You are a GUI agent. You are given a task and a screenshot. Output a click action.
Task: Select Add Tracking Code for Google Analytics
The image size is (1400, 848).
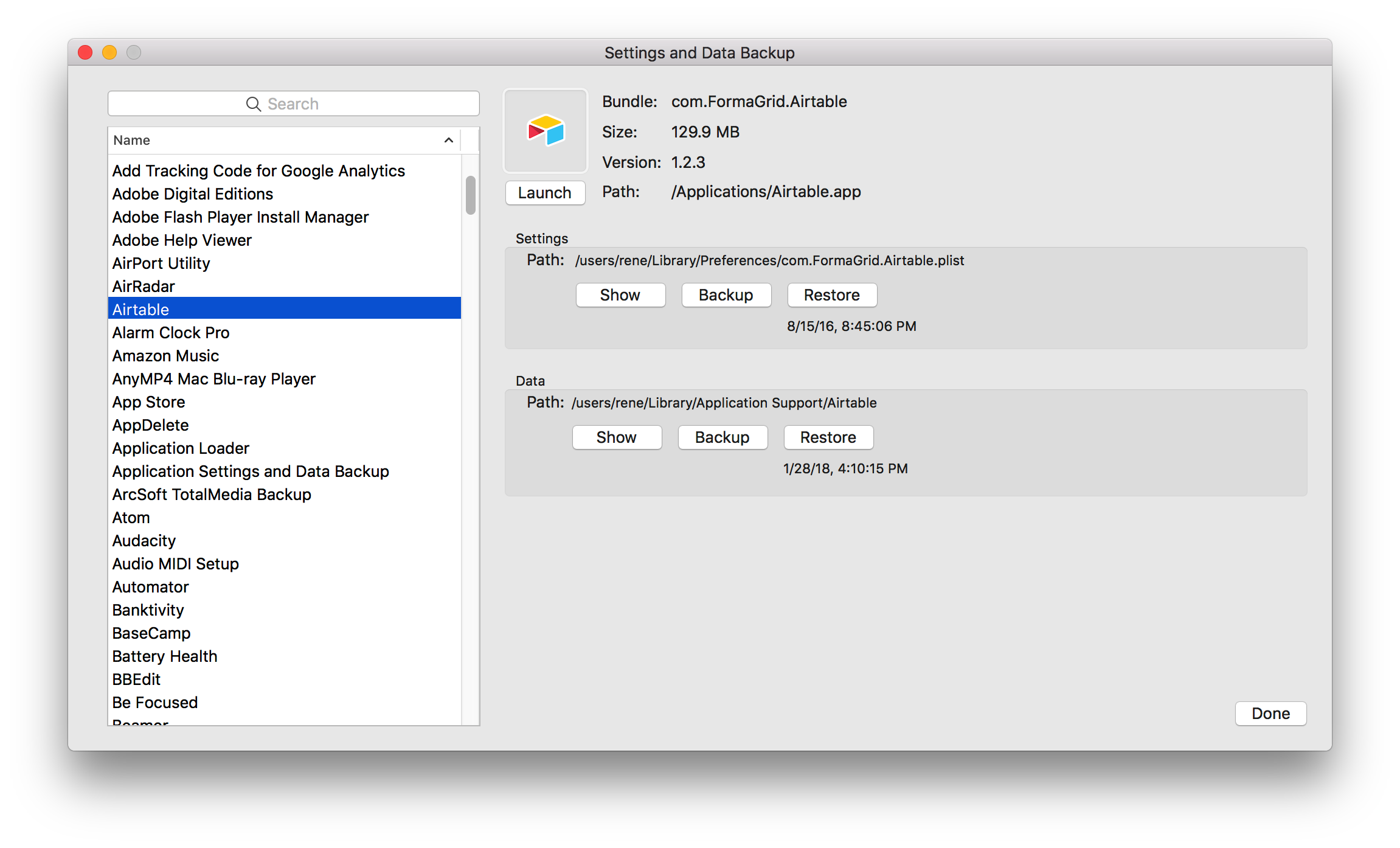coord(284,171)
